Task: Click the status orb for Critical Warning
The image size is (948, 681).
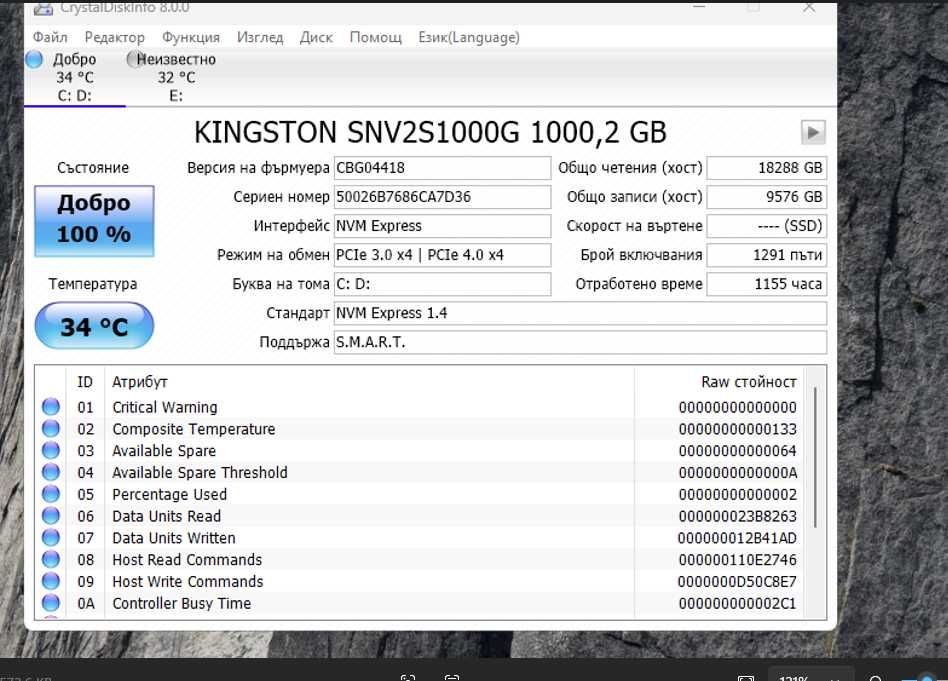Action: 51,406
